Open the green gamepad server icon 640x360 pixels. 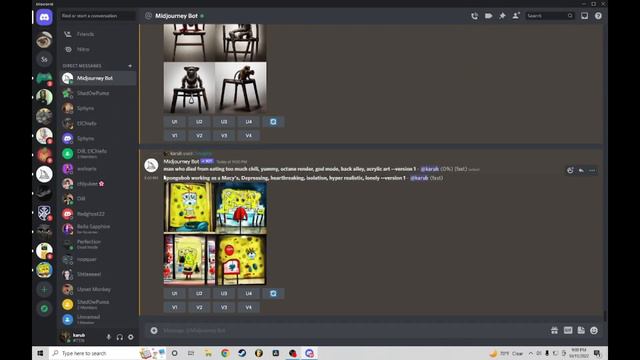pos(44,78)
